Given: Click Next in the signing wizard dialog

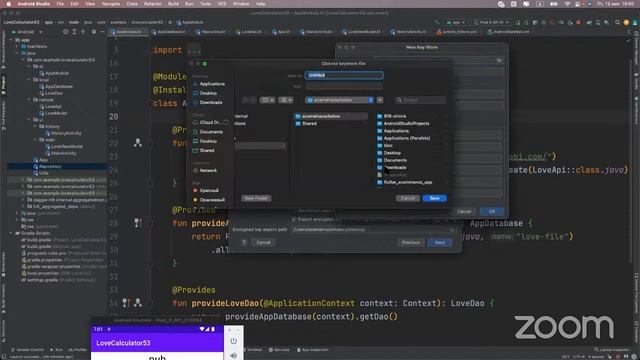Looking at the screenshot, I should point(440,242).
